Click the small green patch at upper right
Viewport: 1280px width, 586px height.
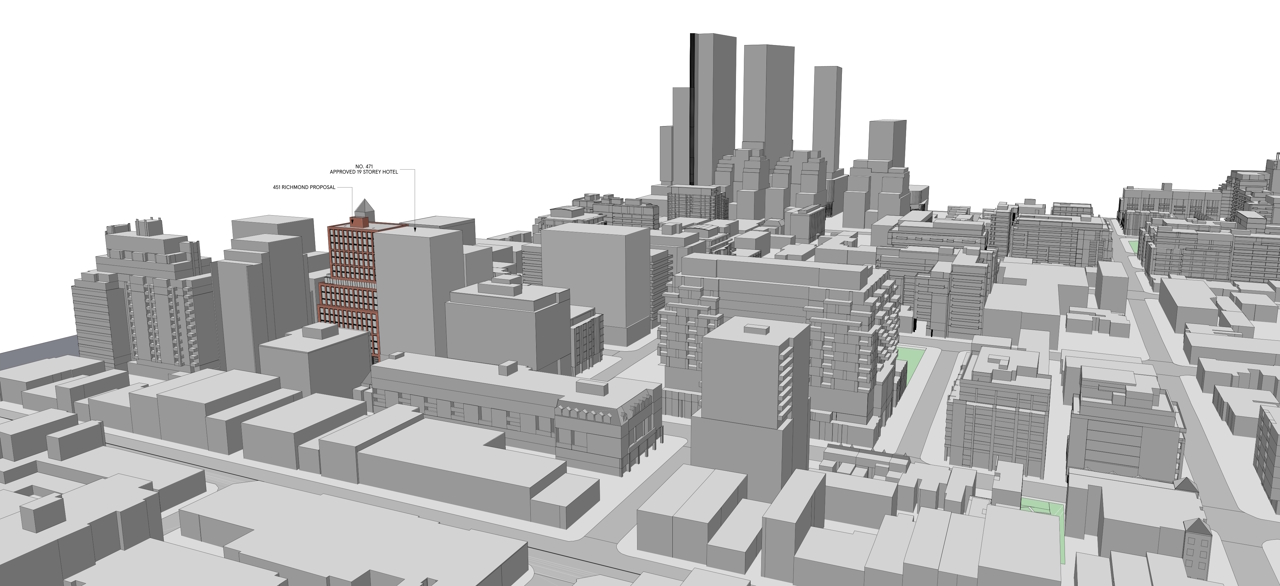pos(1132,245)
